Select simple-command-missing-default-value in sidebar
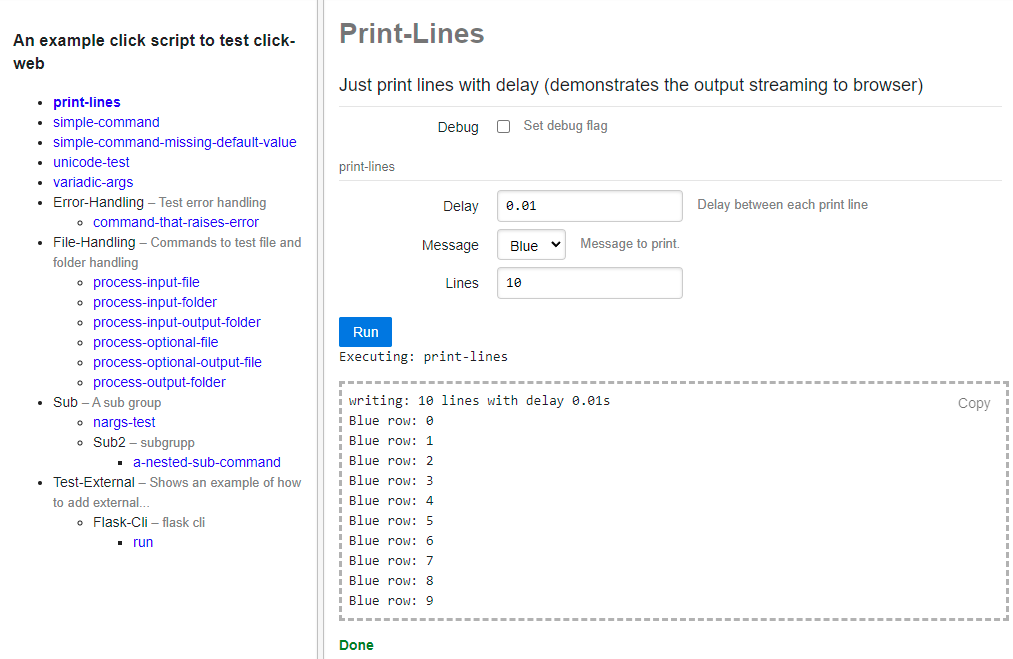This screenshot has height=659, width=1013. click(175, 142)
